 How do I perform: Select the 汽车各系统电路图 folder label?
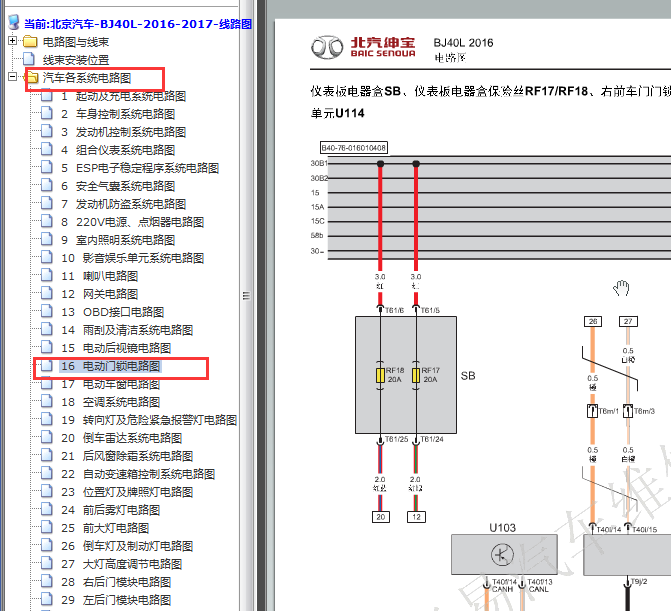tap(87, 78)
